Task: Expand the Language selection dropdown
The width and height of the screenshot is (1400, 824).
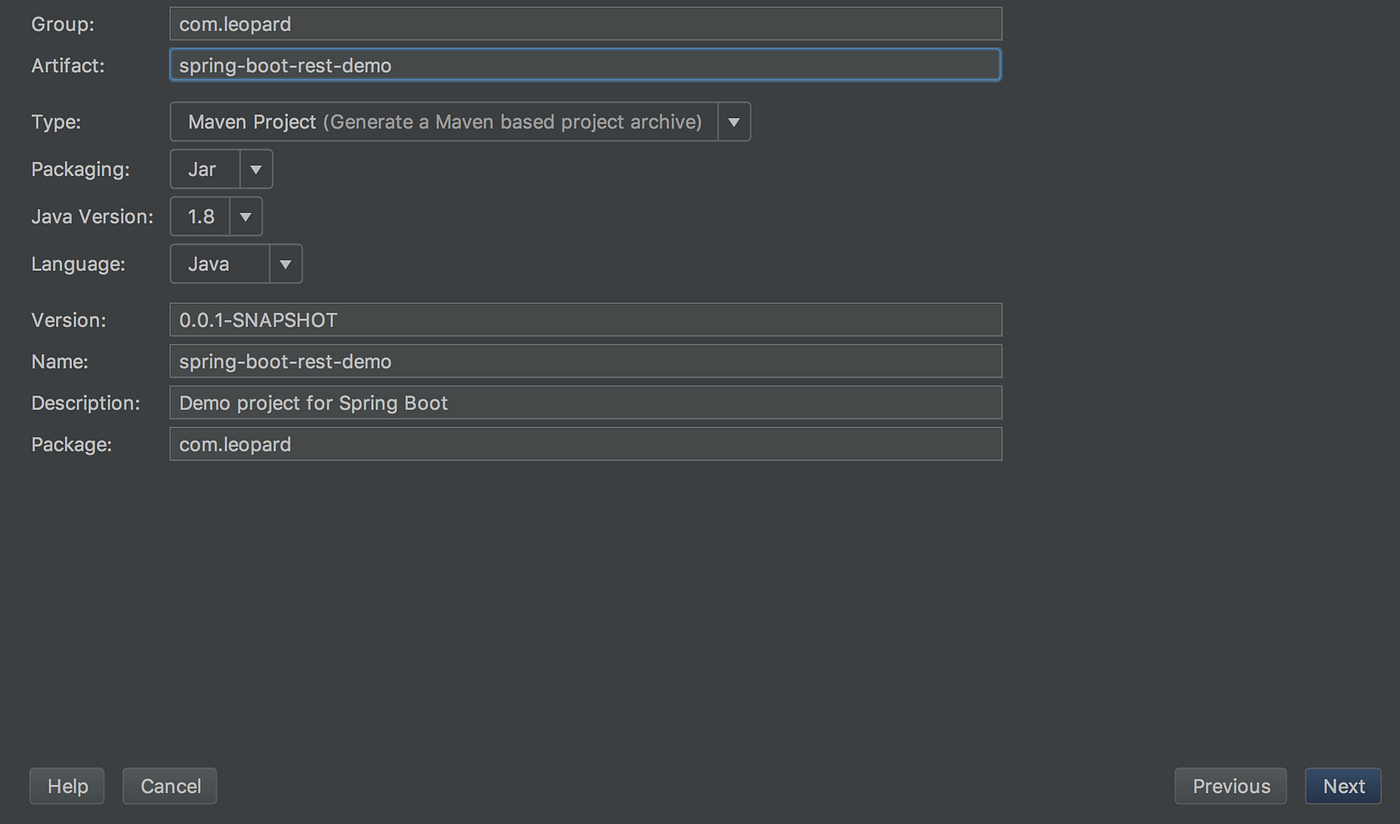Action: [286, 263]
